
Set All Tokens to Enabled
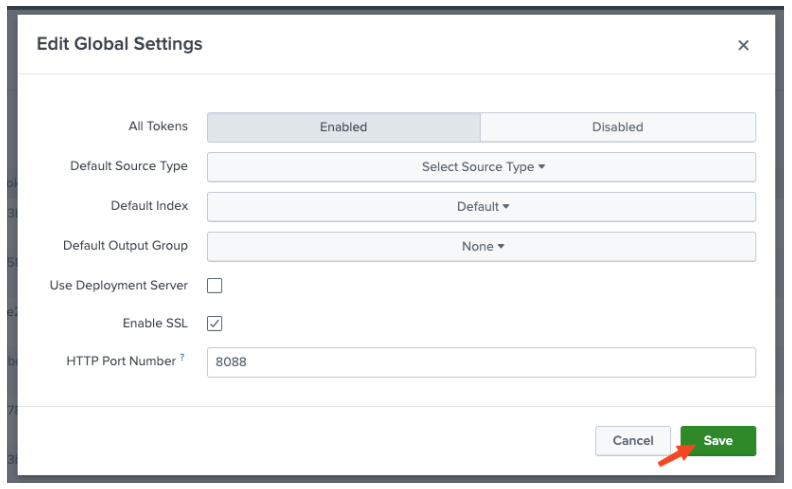coord(343,127)
